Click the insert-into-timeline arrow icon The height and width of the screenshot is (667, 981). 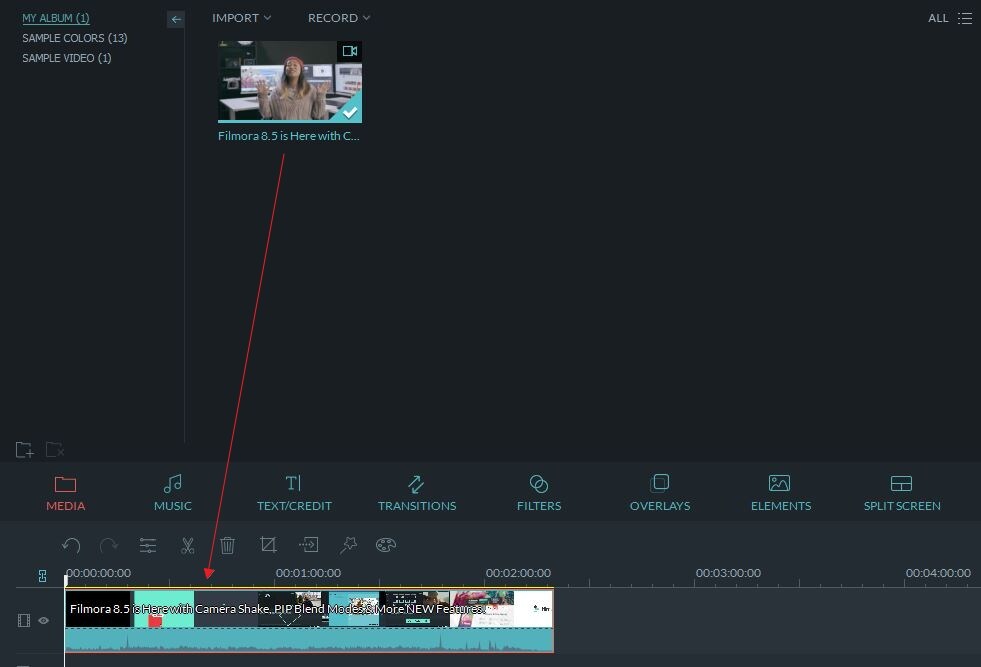pyautogui.click(x=308, y=544)
